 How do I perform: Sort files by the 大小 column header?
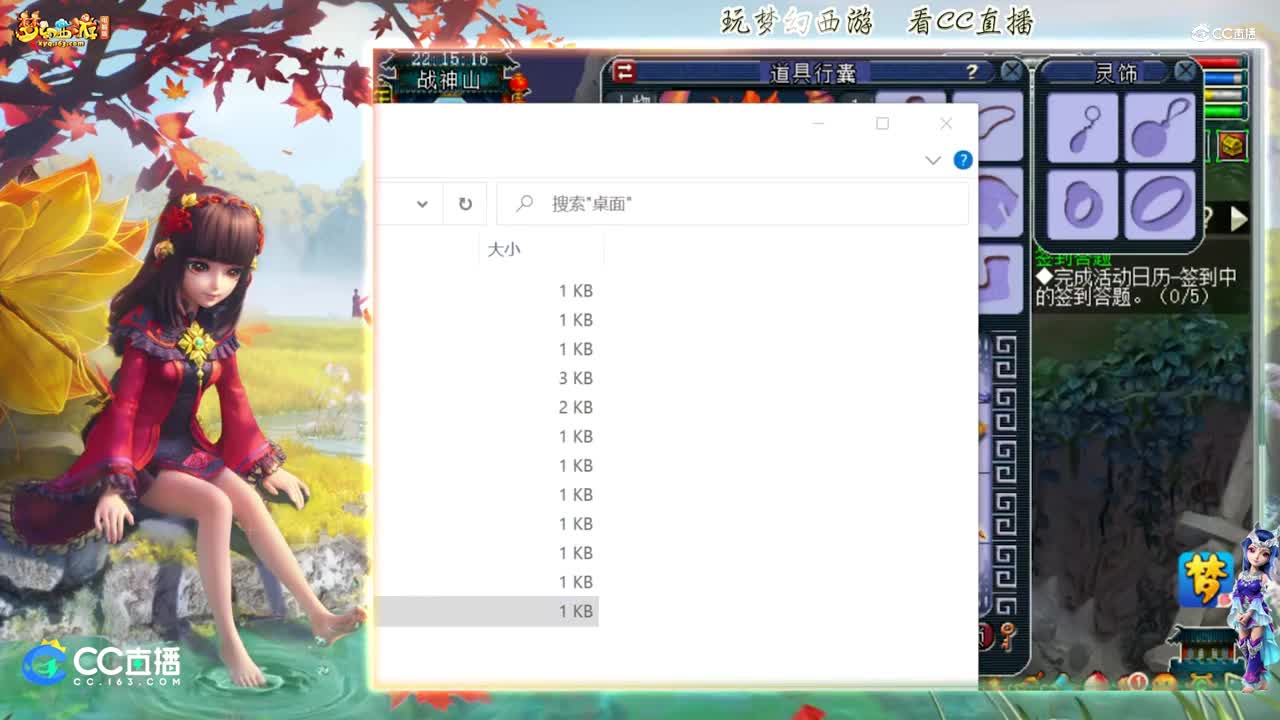(504, 250)
